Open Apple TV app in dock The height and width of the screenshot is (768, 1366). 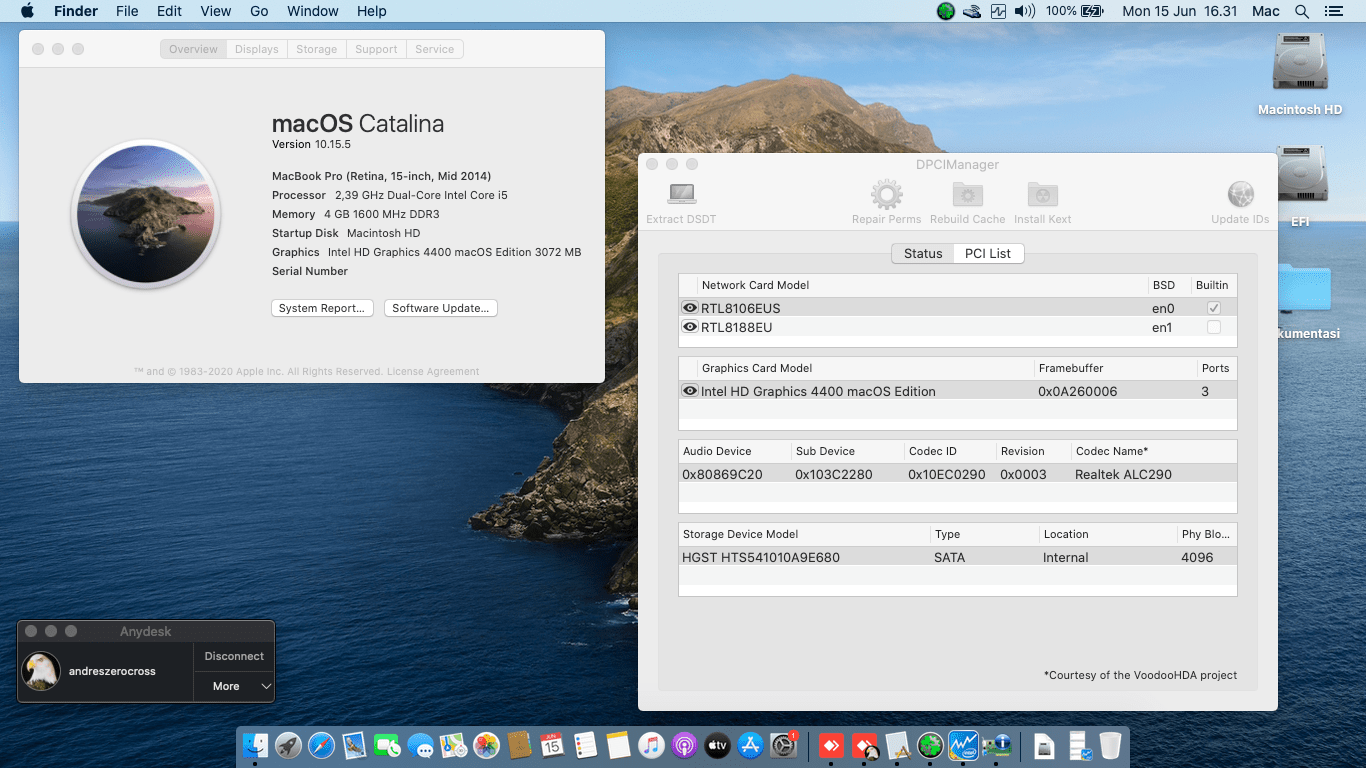pyautogui.click(x=717, y=745)
